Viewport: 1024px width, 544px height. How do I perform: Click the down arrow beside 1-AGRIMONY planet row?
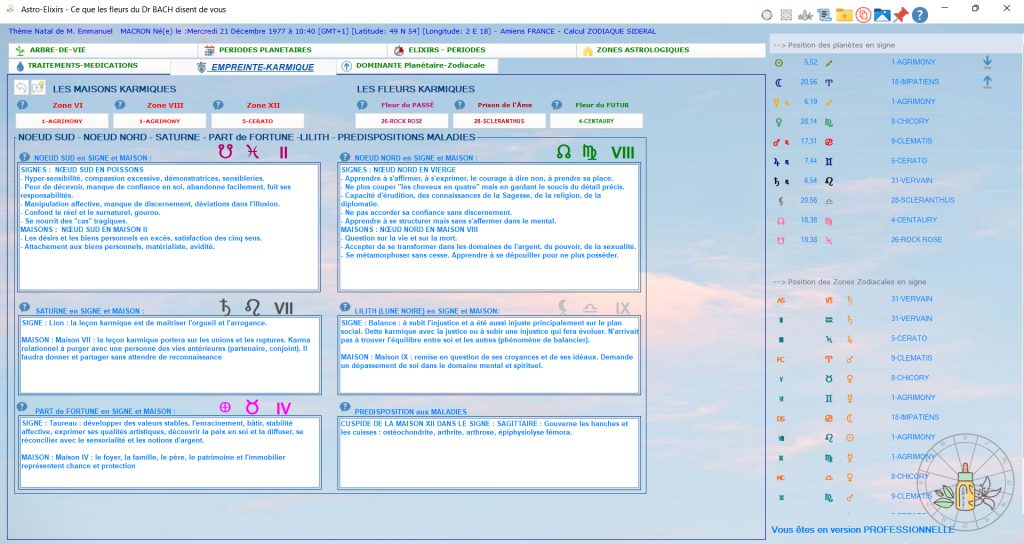(987, 62)
